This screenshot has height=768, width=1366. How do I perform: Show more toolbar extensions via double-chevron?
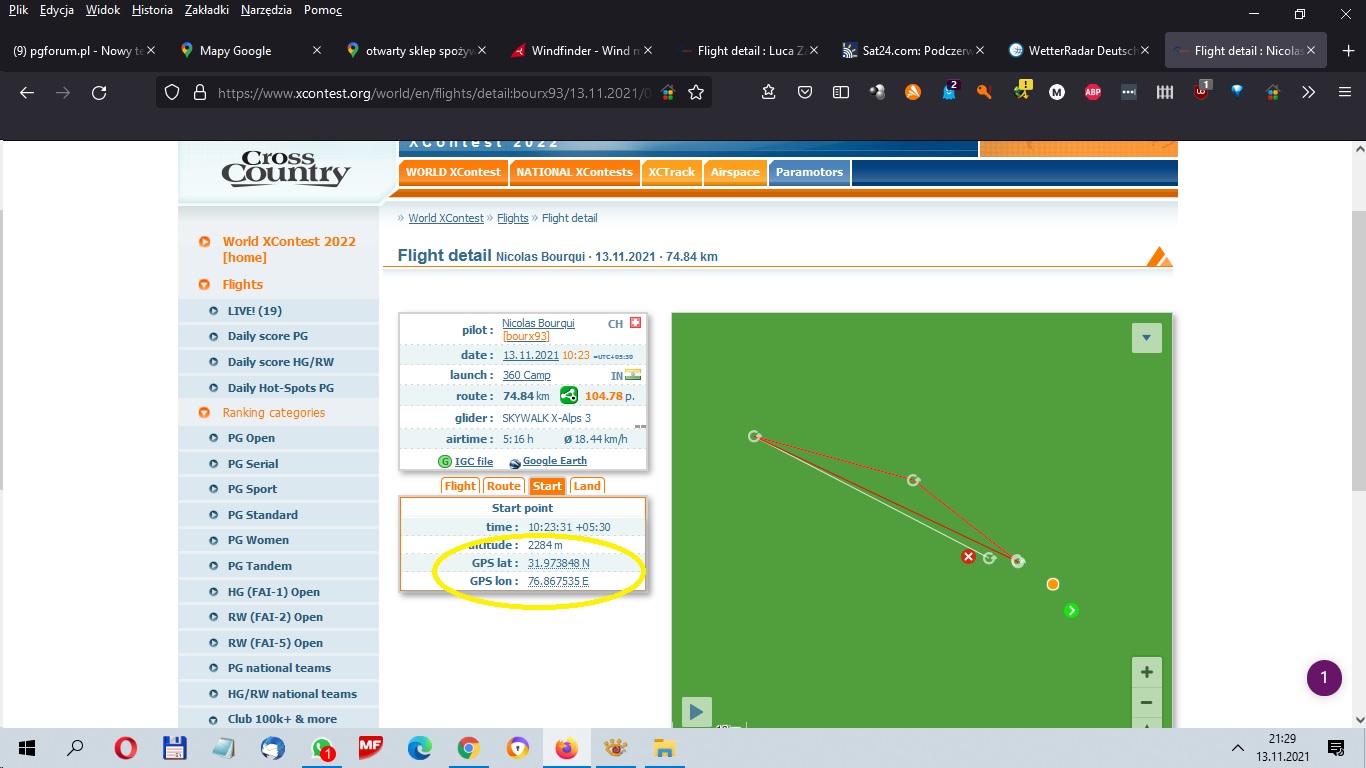click(x=1309, y=92)
